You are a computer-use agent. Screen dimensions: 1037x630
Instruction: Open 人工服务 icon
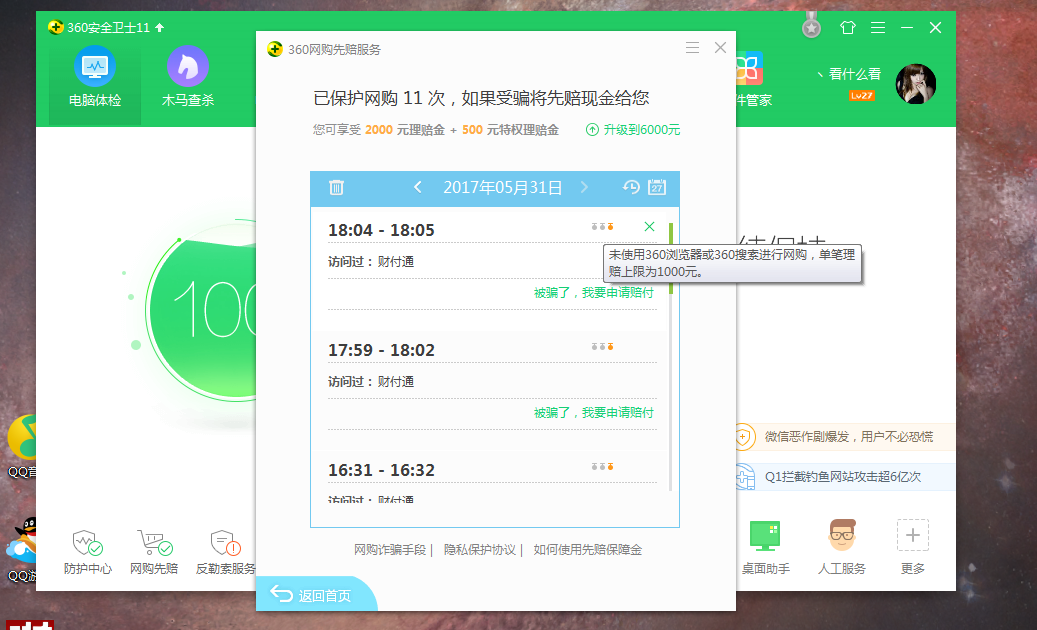tap(842, 536)
